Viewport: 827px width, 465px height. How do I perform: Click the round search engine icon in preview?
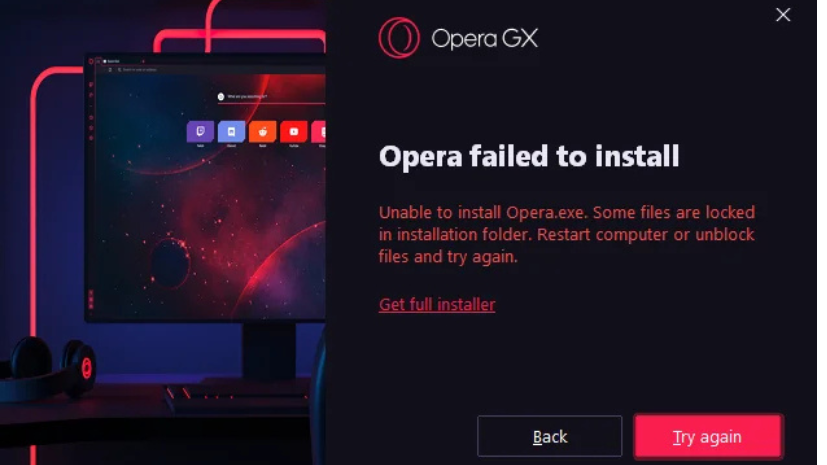221,96
